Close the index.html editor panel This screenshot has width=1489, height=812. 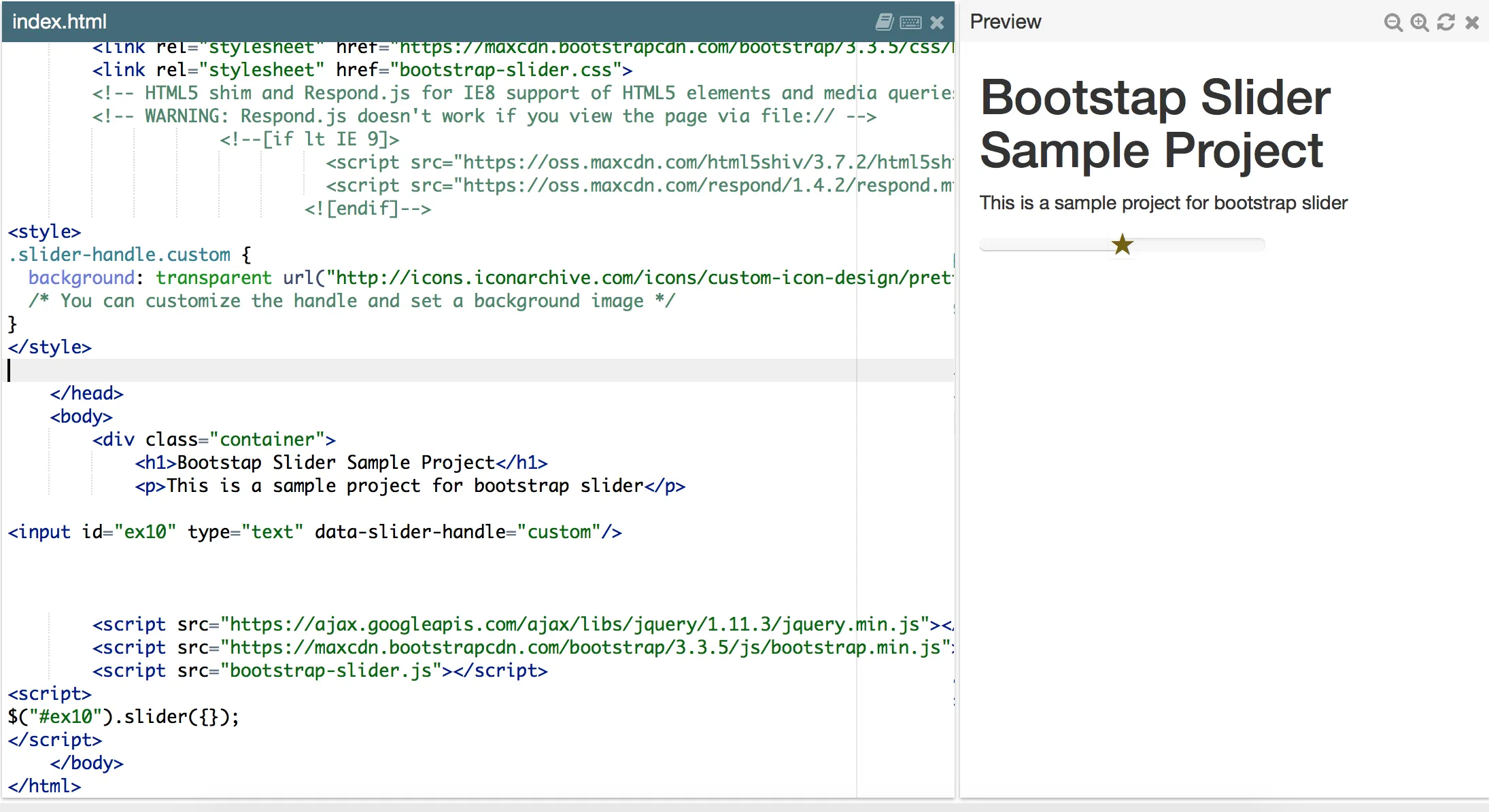(937, 23)
